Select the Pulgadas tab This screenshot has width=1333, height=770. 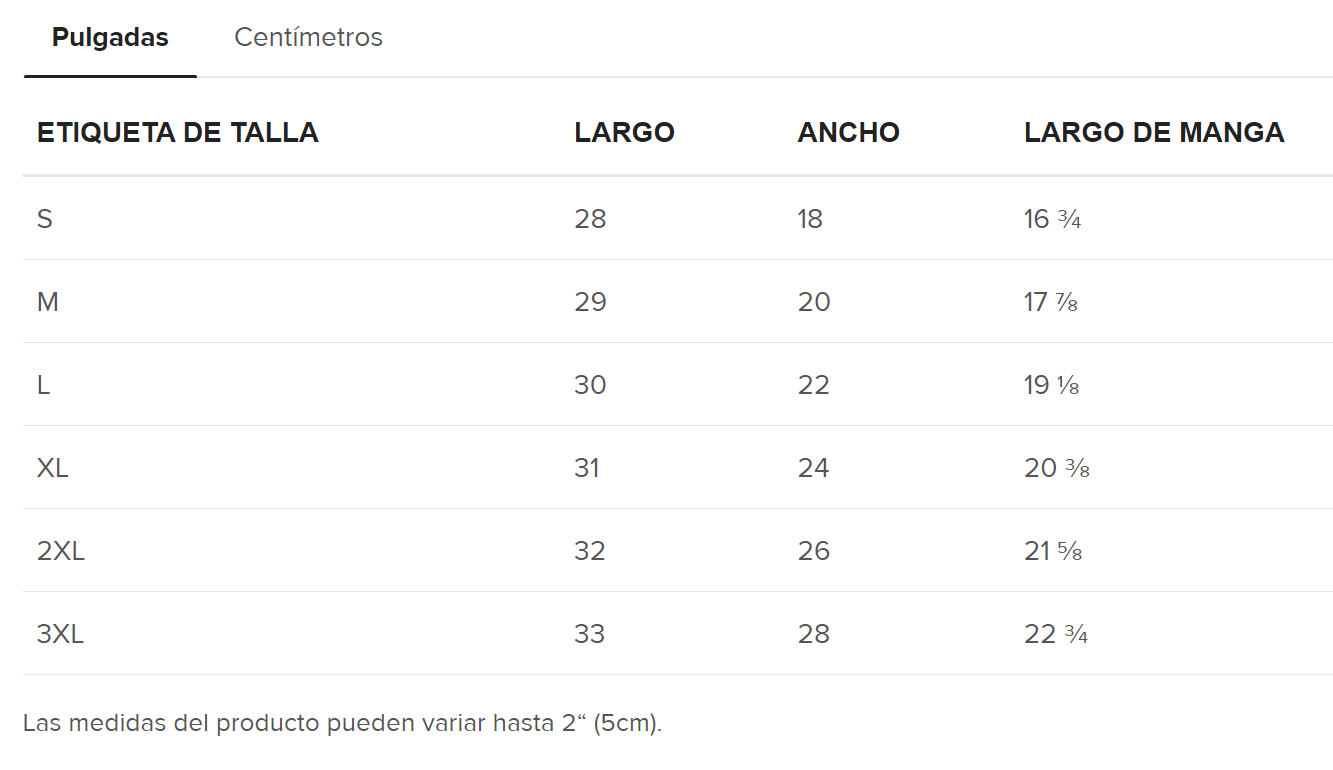tap(110, 38)
